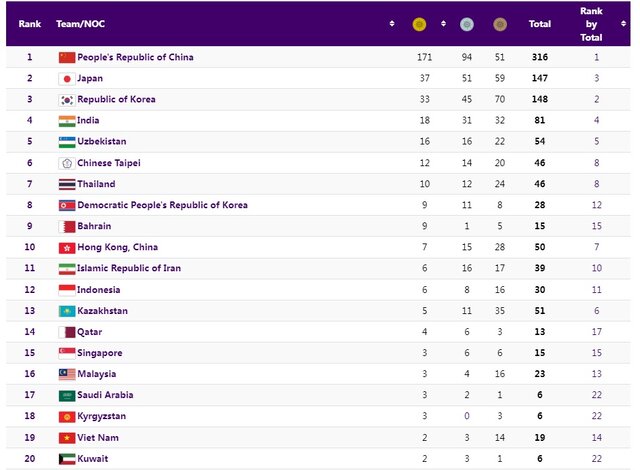Image resolution: width=640 pixels, height=470 pixels.
Task: Sort by Rank by Total header
Action: click(591, 24)
